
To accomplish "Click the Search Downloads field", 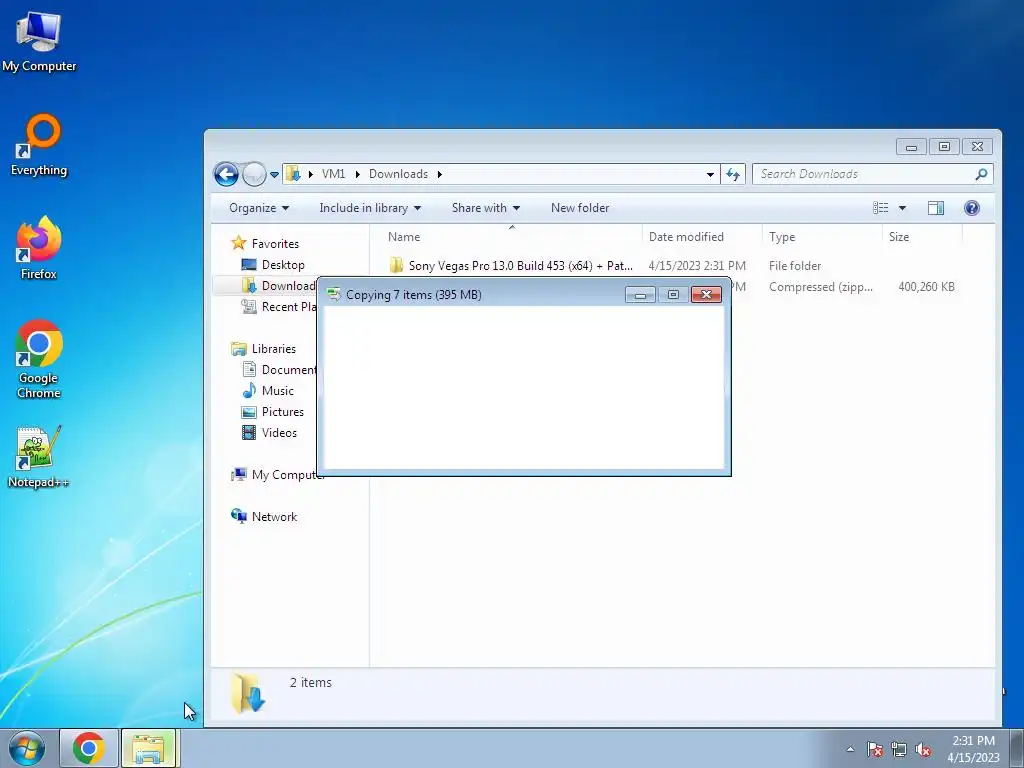I will pos(872,174).
